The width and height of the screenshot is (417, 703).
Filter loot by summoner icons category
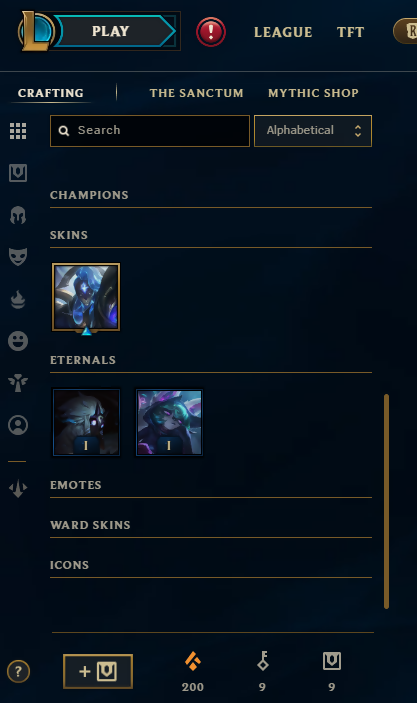pyautogui.click(x=18, y=425)
